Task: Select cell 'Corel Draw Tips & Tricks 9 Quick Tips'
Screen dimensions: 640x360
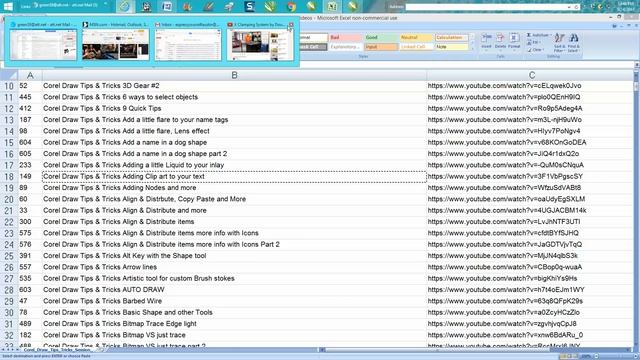Action: (234, 109)
